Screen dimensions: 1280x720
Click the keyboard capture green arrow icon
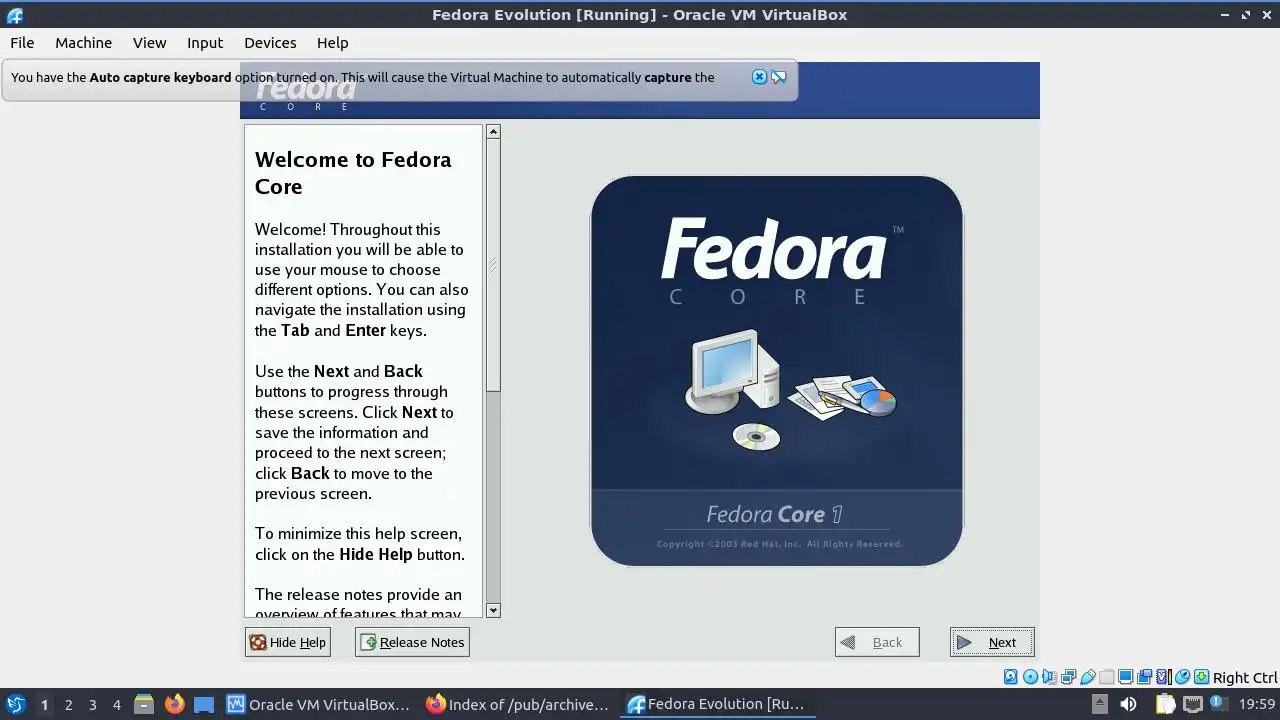[x=1201, y=677]
